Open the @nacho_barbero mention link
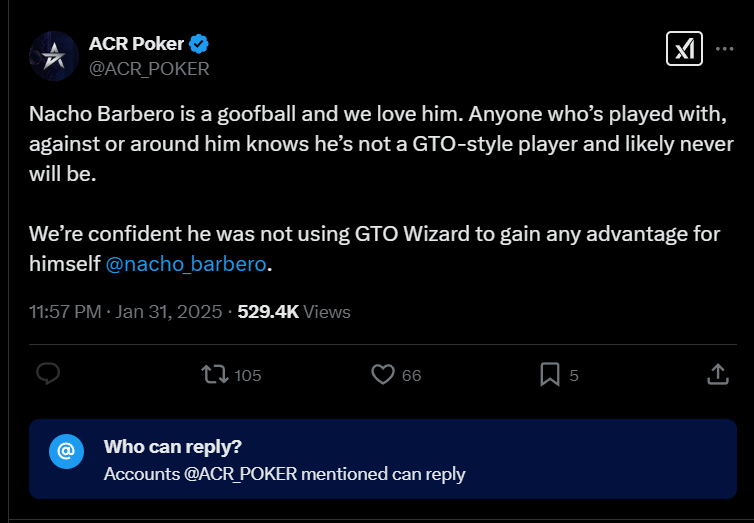 [188, 265]
